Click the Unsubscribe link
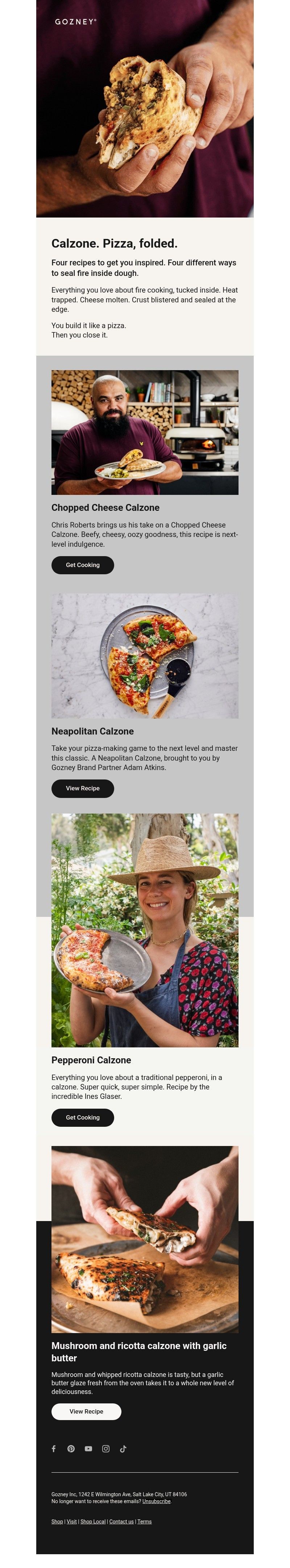The width and height of the screenshot is (290, 1568). [157, 1502]
